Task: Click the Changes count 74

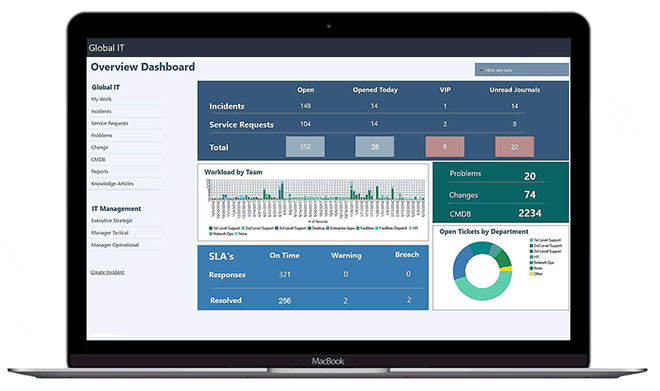Action: click(530, 194)
